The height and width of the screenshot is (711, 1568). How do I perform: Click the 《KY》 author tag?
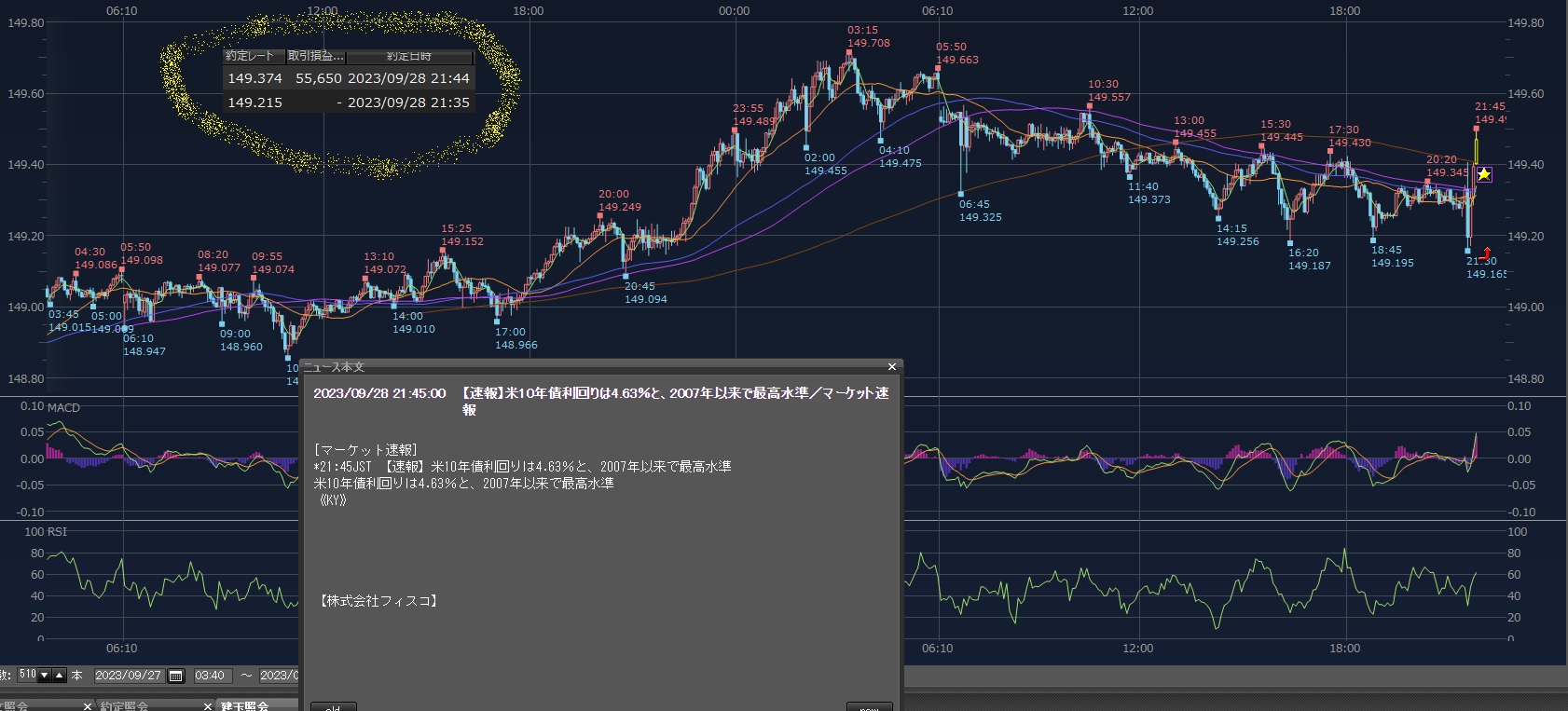tap(332, 500)
